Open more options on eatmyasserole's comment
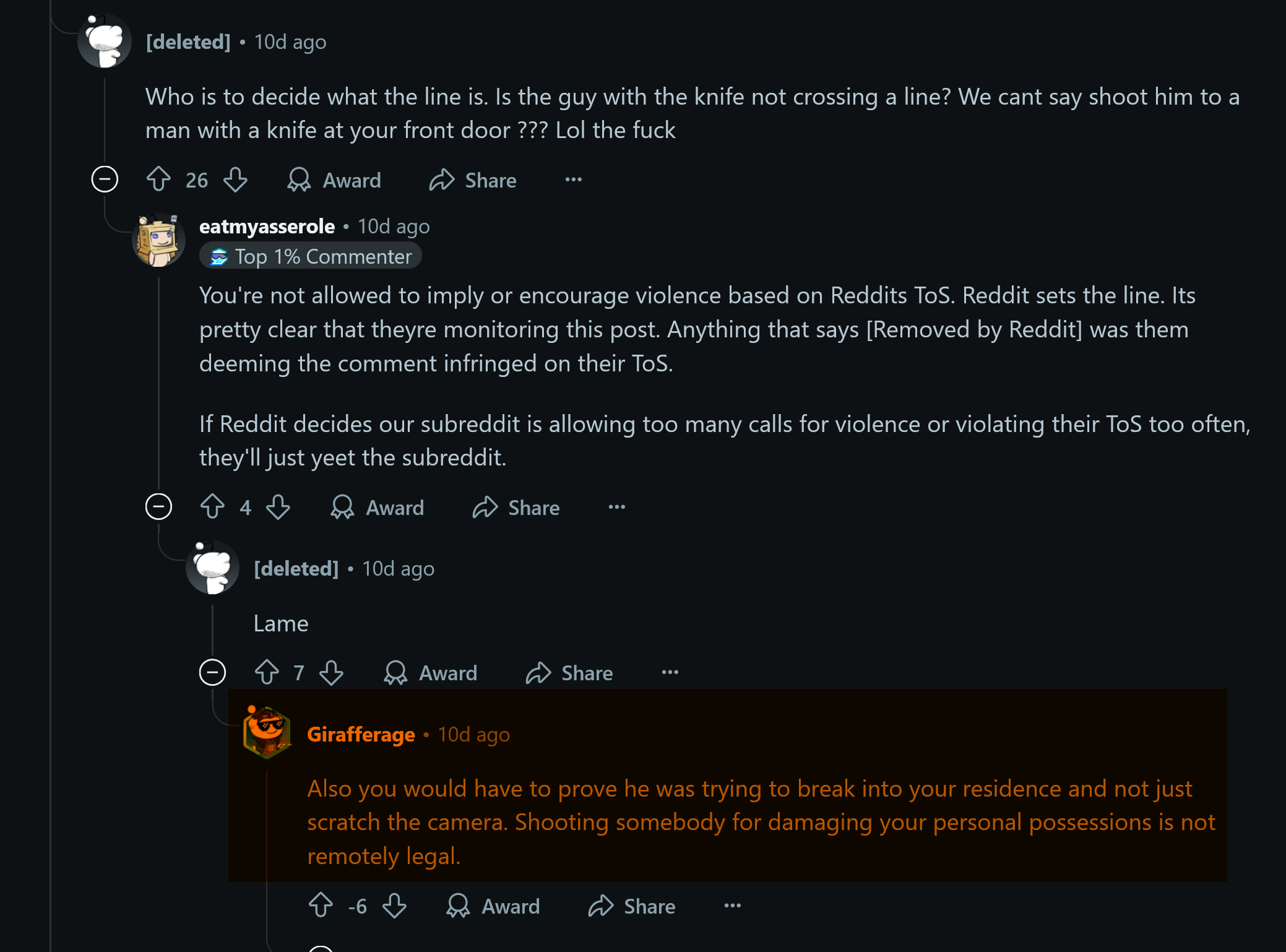This screenshot has width=1286, height=952. tap(616, 507)
